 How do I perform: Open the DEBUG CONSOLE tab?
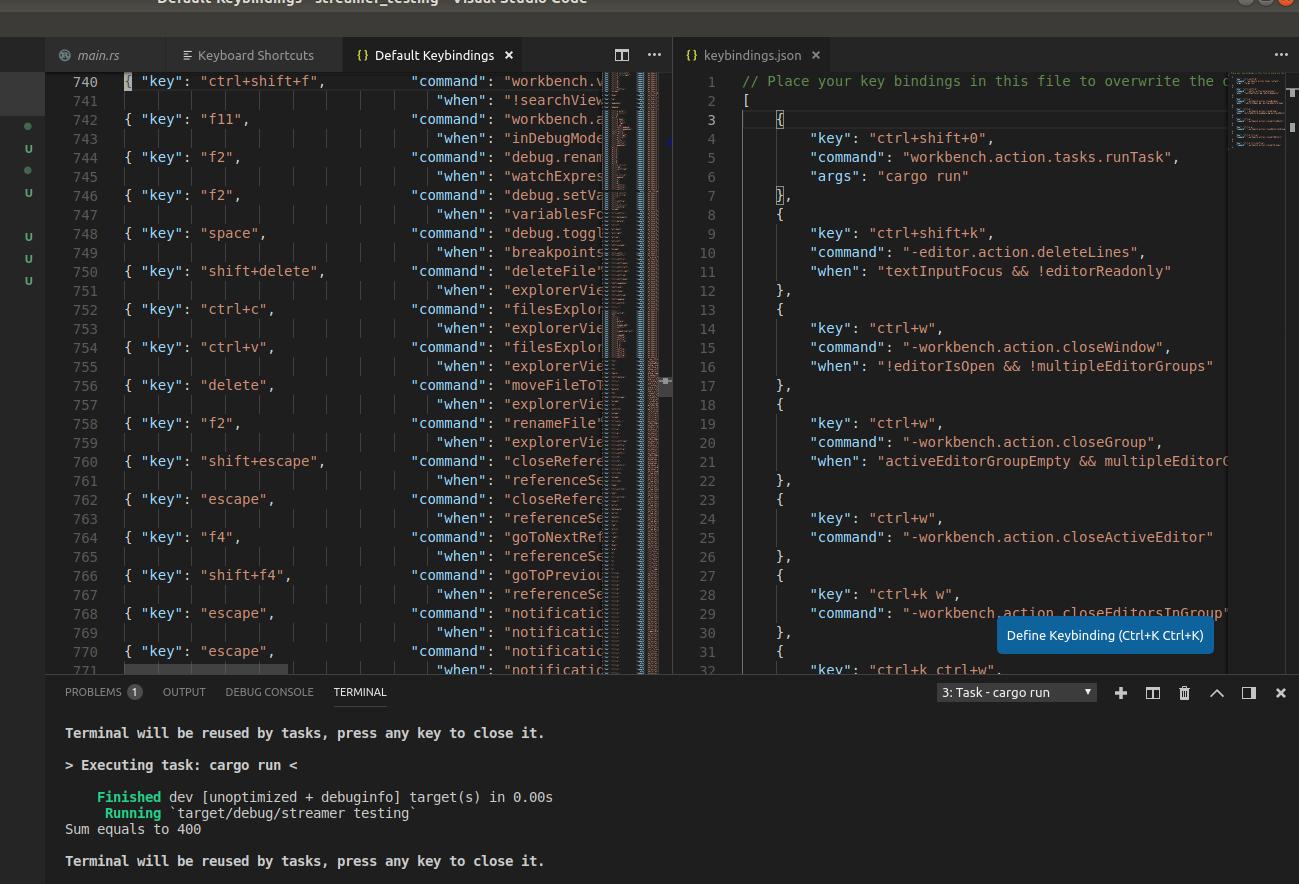(x=269, y=692)
